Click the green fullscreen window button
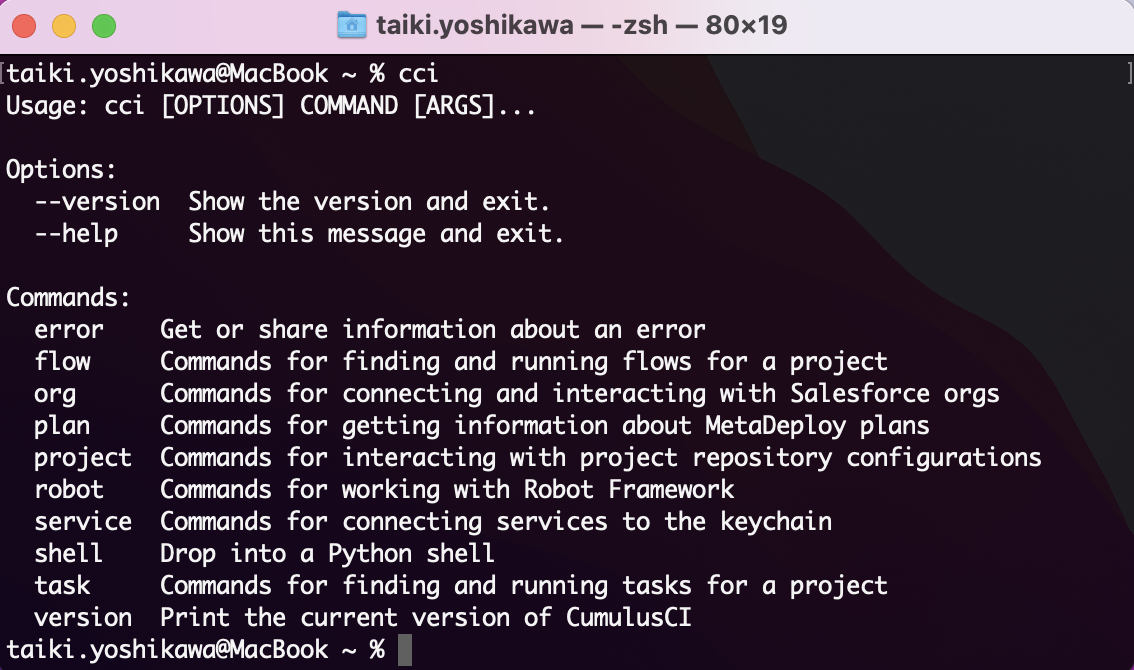This screenshot has width=1134, height=670. [103, 26]
